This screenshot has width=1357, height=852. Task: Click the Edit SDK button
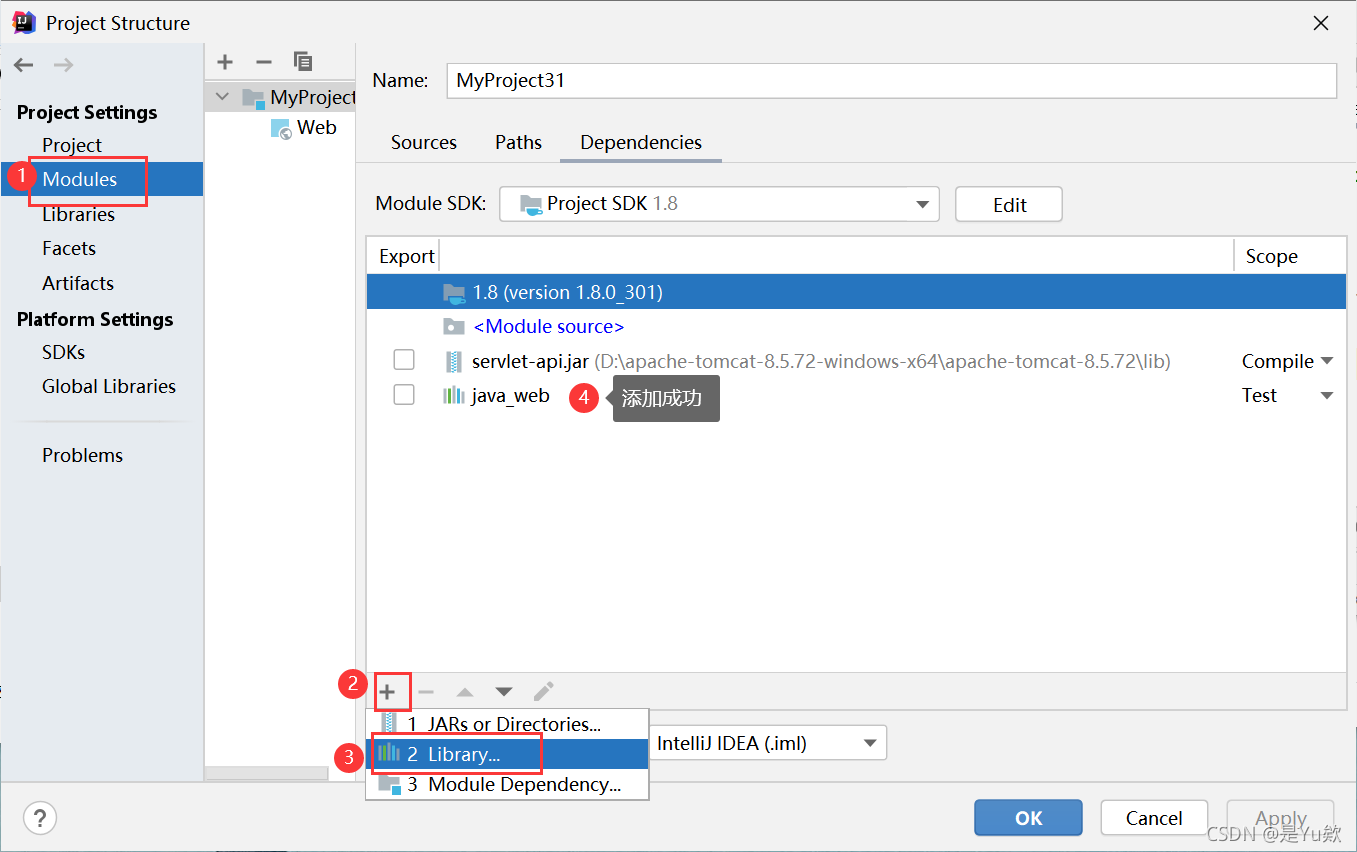(1008, 204)
